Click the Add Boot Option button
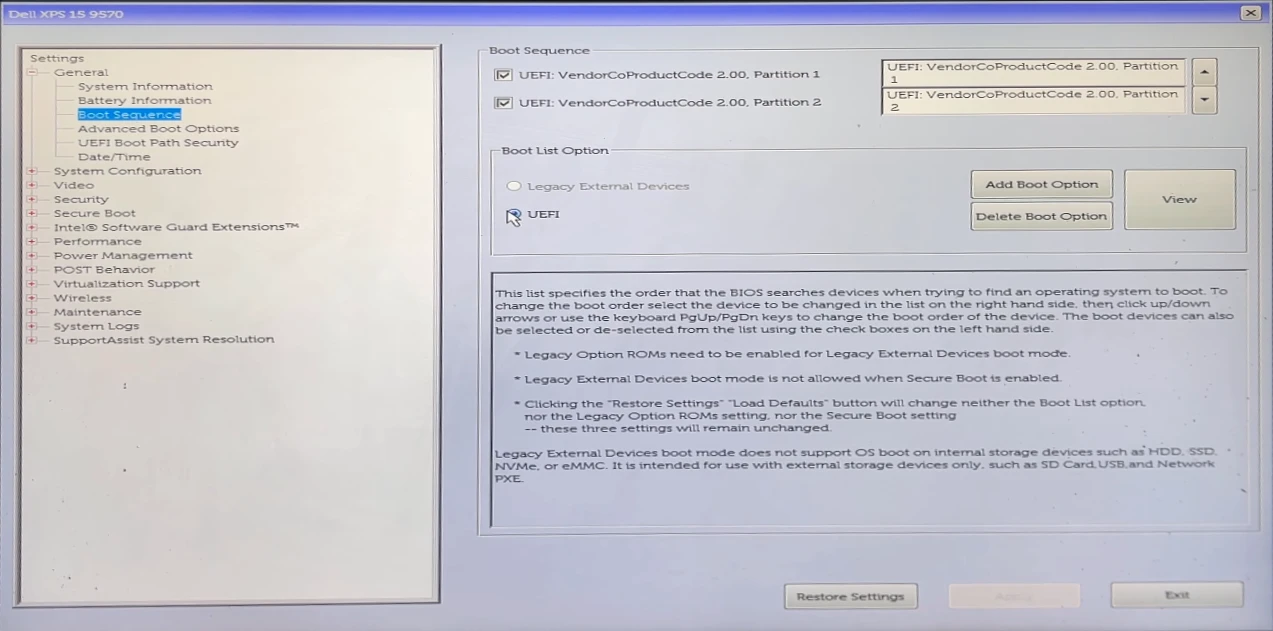This screenshot has width=1273, height=631. coord(1041,185)
